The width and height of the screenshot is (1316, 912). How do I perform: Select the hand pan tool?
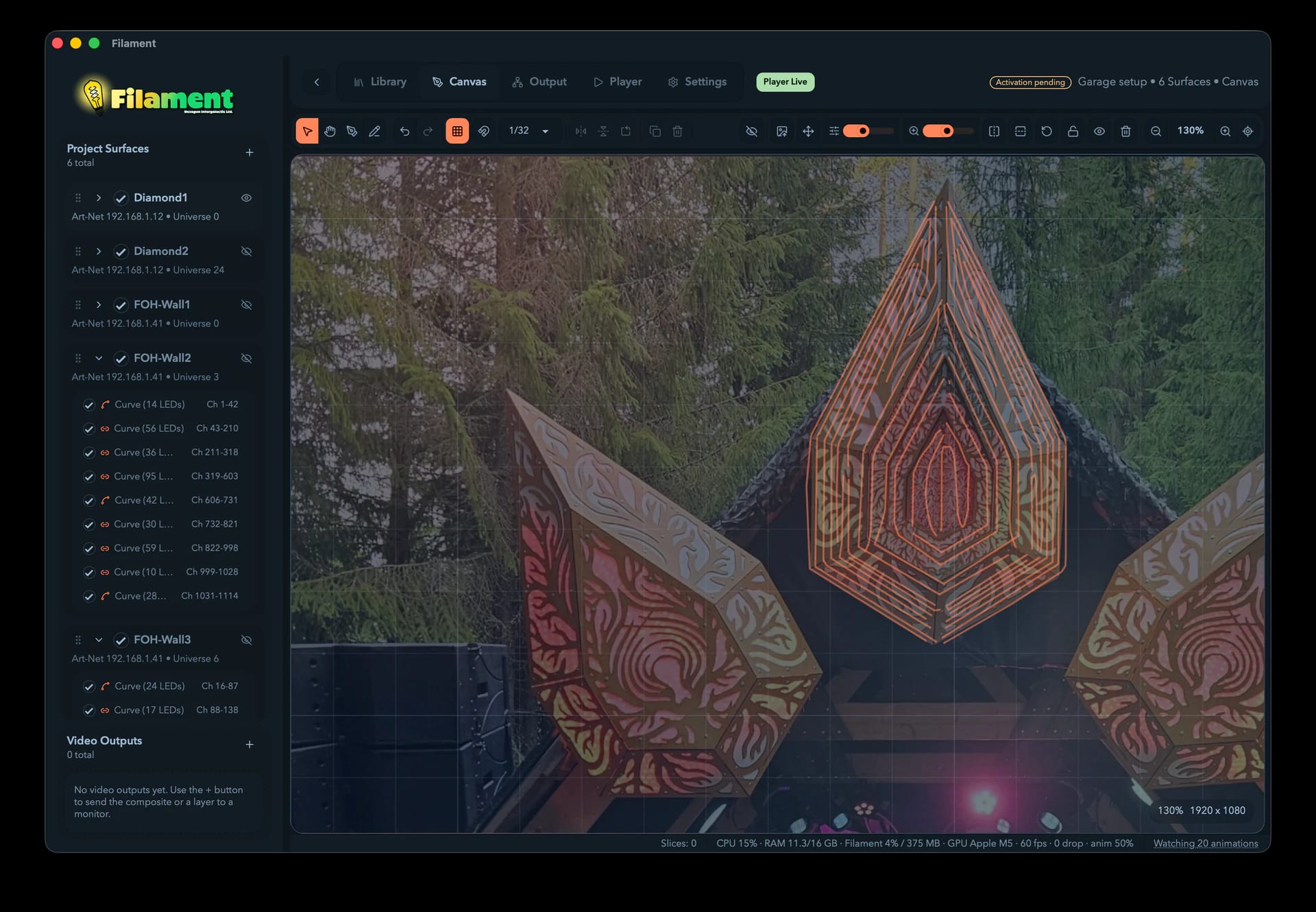330,131
